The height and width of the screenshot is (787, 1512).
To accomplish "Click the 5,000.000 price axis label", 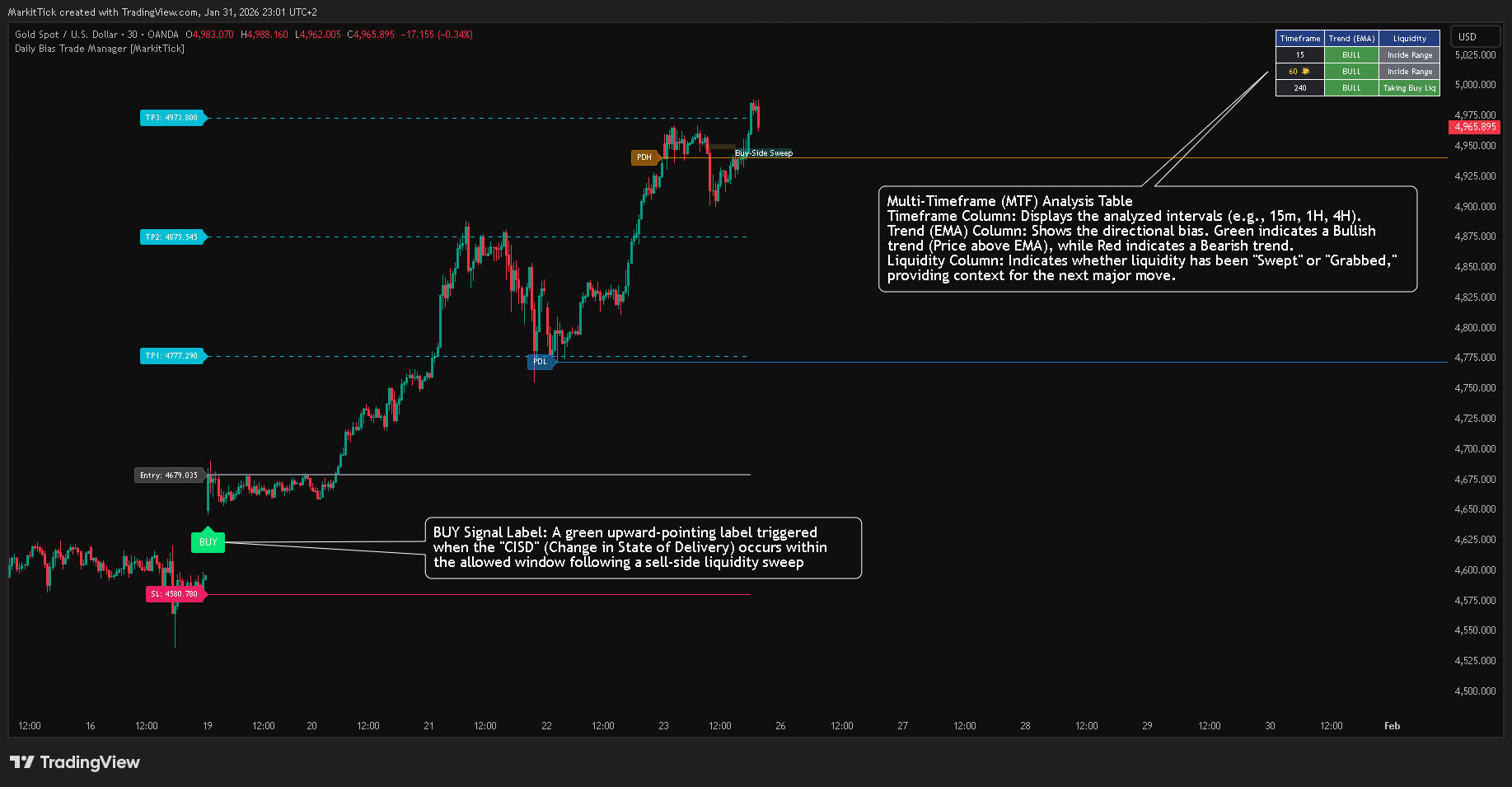I will pos(1475,85).
